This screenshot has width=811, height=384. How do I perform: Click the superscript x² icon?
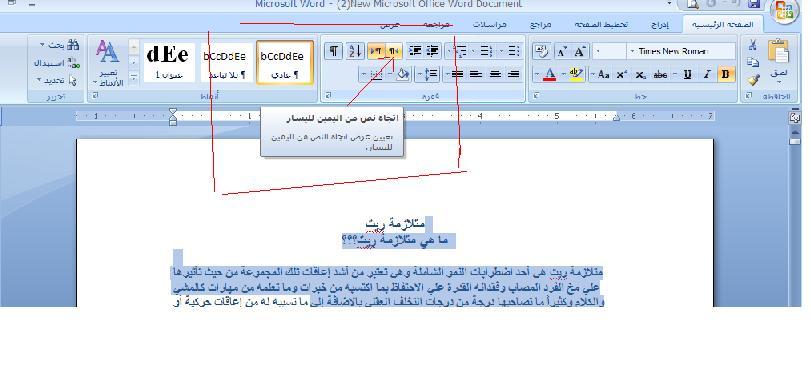(622, 75)
